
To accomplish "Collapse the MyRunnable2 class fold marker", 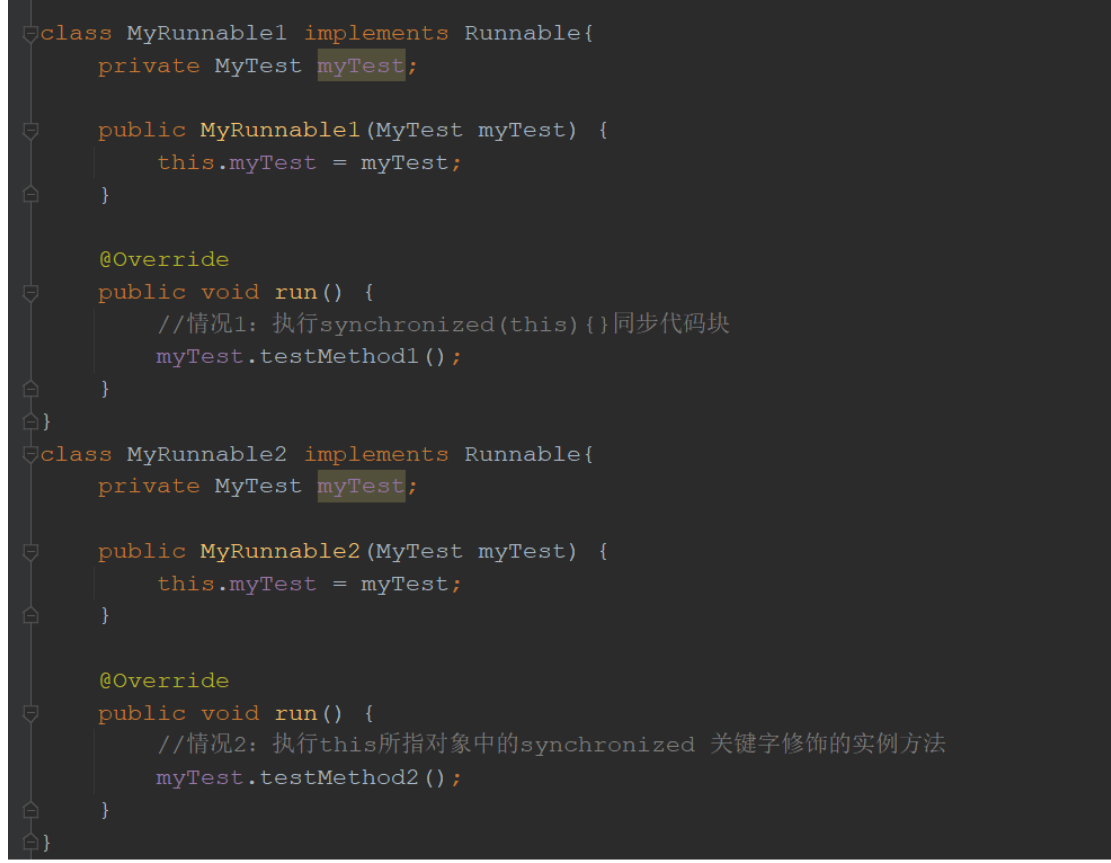I will click(31, 455).
